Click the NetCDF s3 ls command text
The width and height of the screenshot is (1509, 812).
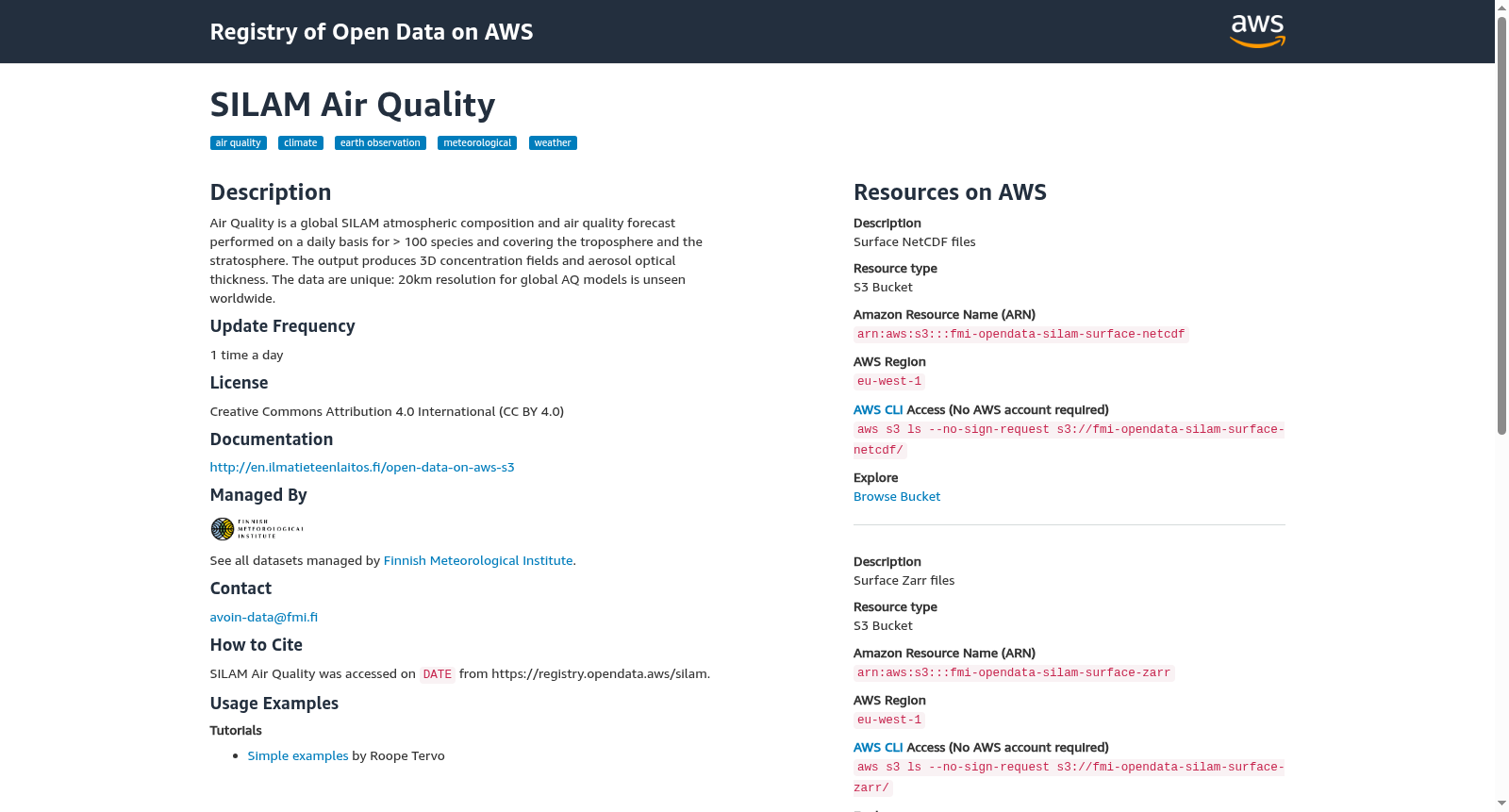tap(1070, 439)
